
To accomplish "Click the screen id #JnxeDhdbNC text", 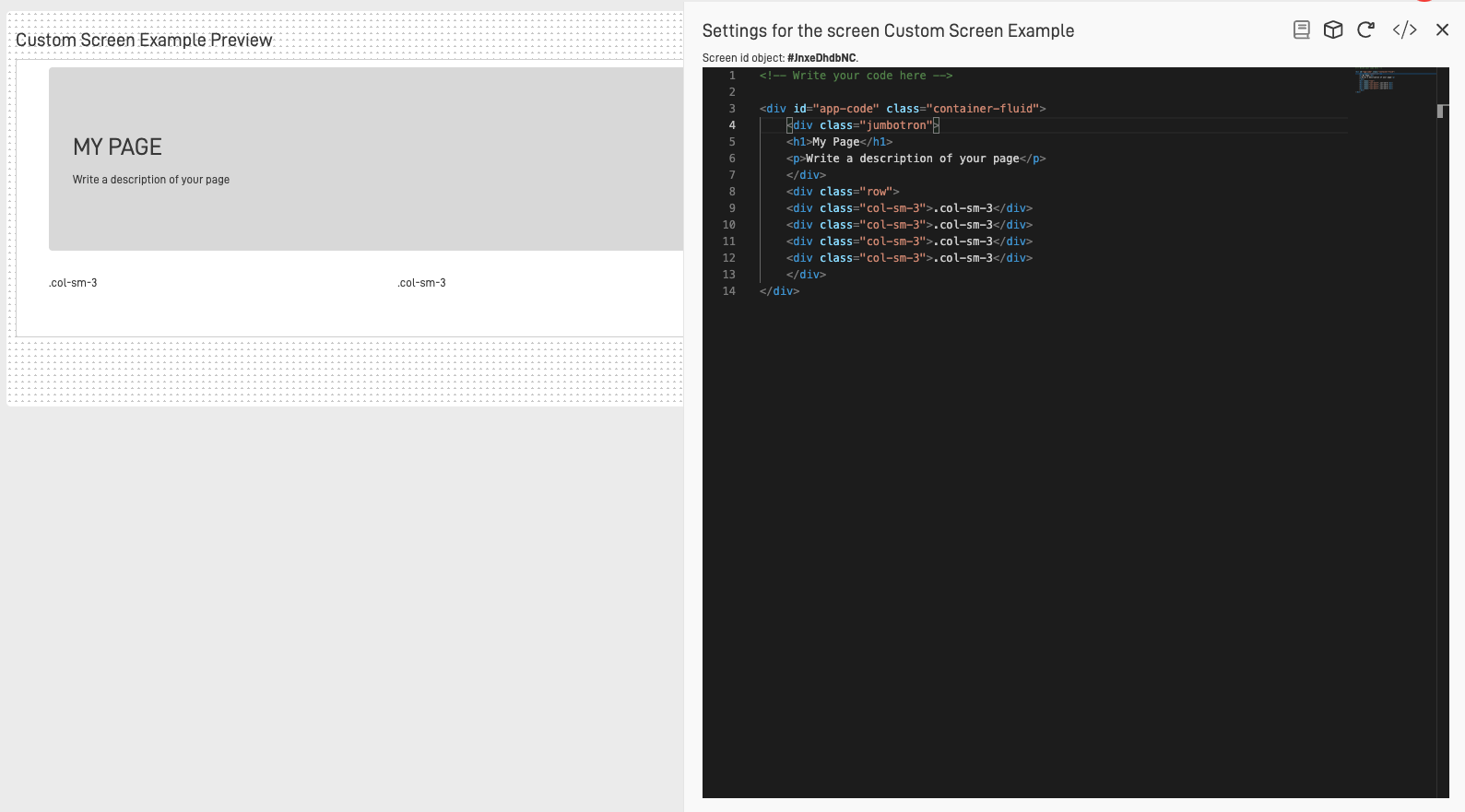I will [x=821, y=58].
